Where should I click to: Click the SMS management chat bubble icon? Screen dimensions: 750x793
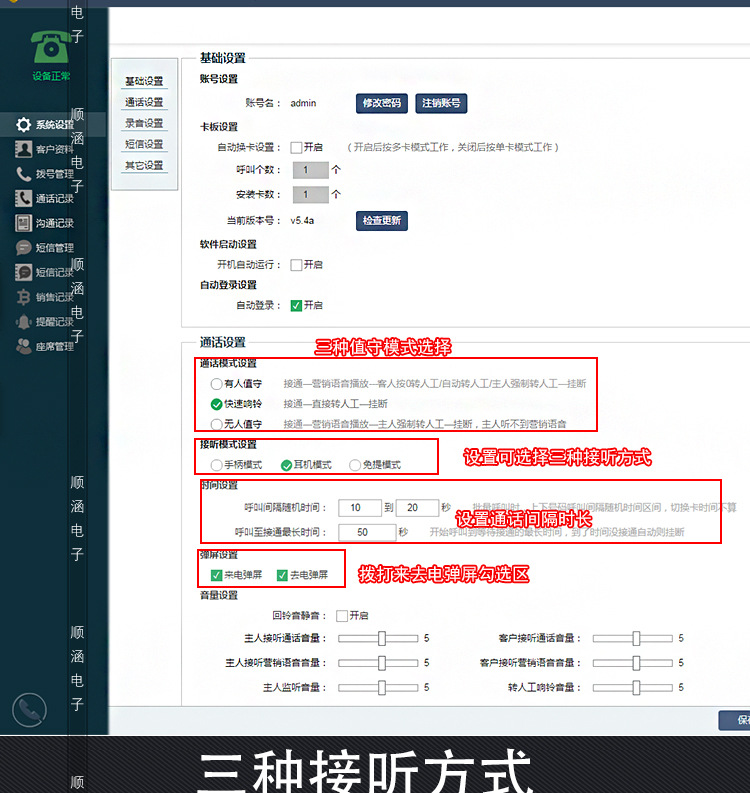pyautogui.click(x=23, y=248)
